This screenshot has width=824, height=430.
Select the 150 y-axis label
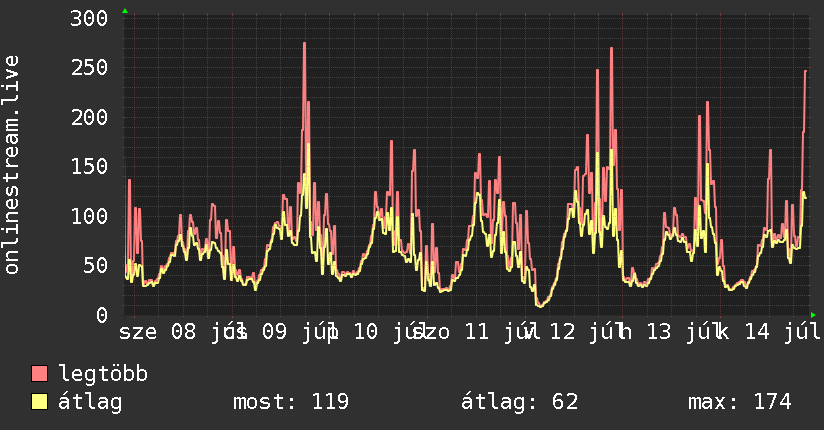(x=89, y=167)
